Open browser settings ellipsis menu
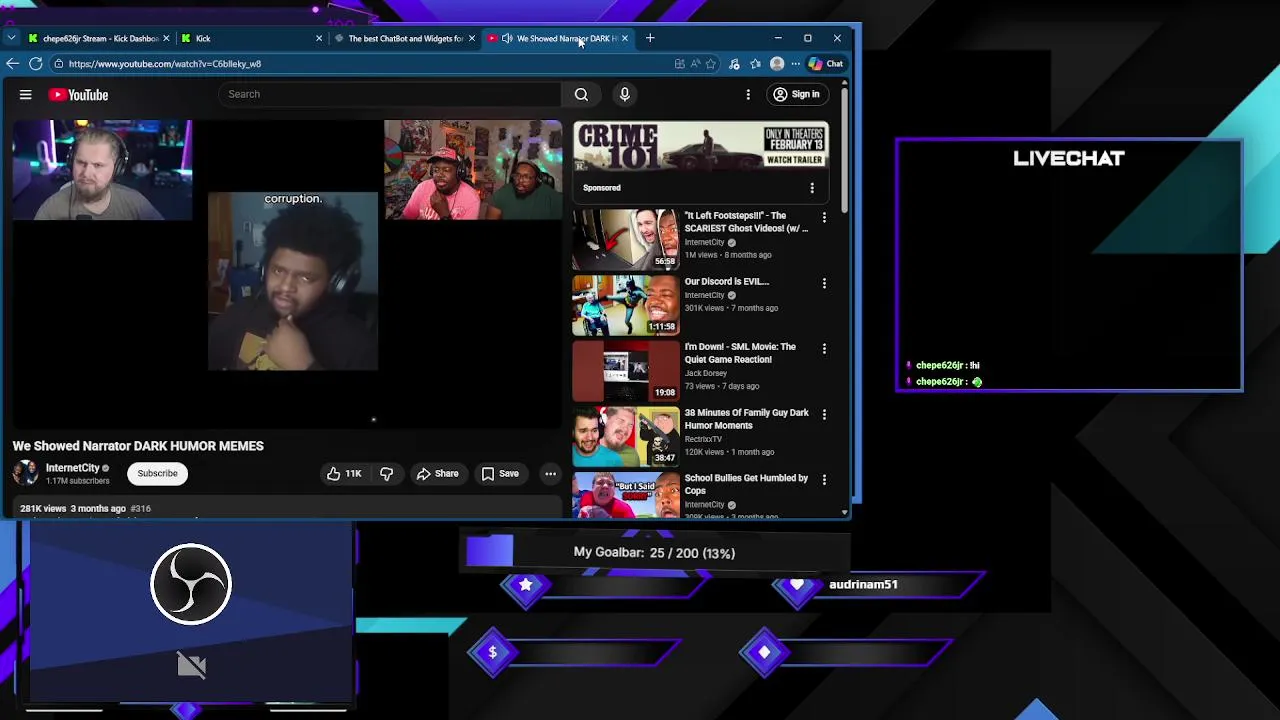Screen dimensions: 1280x720 (x=796, y=63)
